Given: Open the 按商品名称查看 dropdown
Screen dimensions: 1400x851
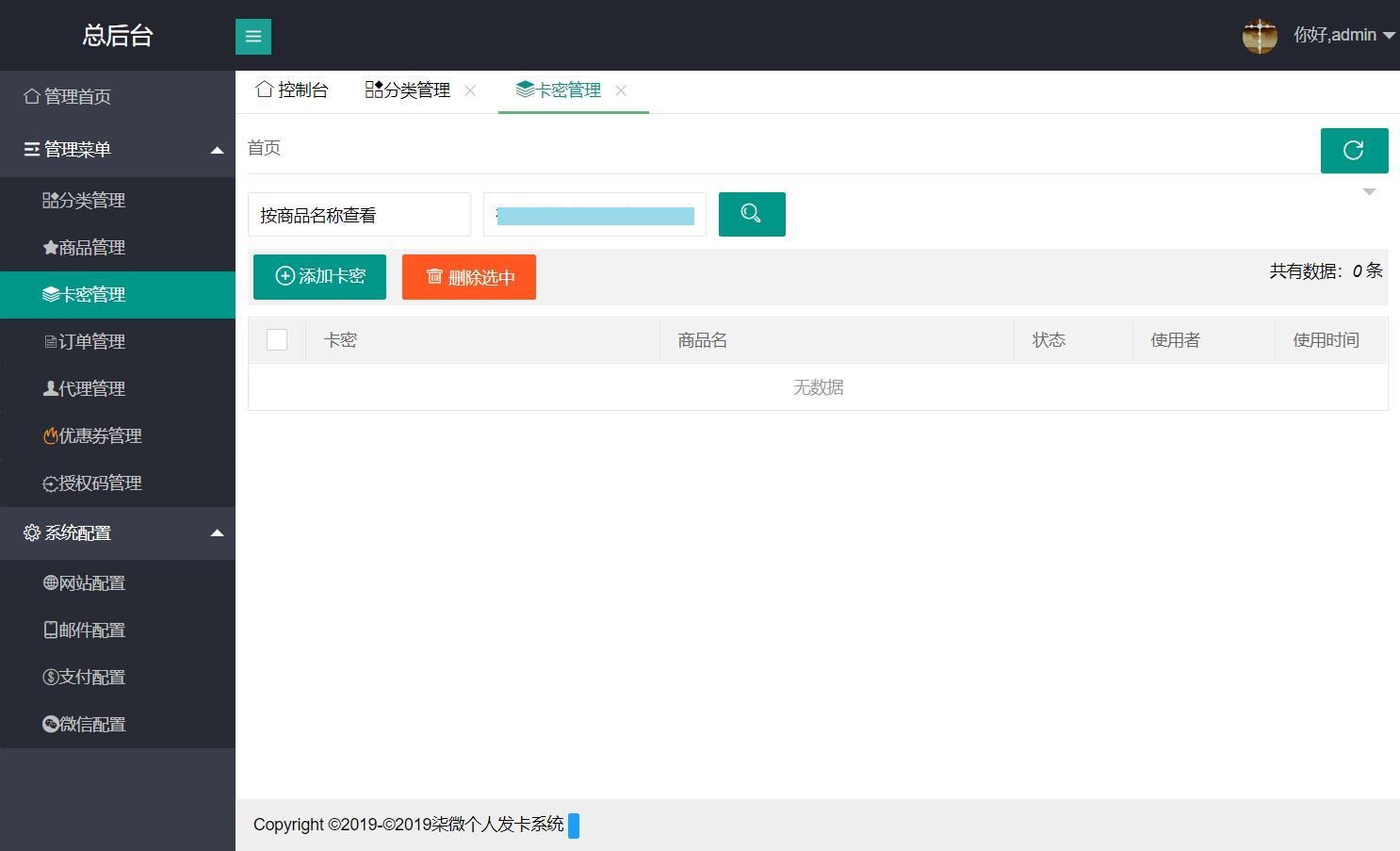Looking at the screenshot, I should tap(359, 215).
